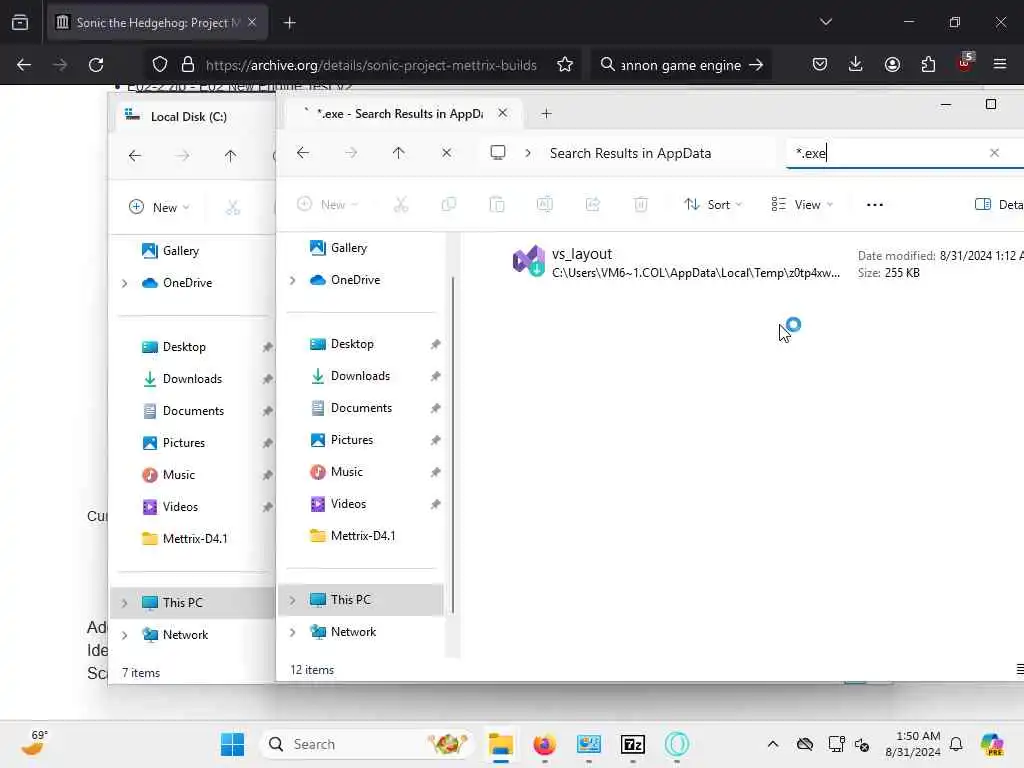Go back in Local Disk (C:) window
This screenshot has width=1024, height=768.
135,155
